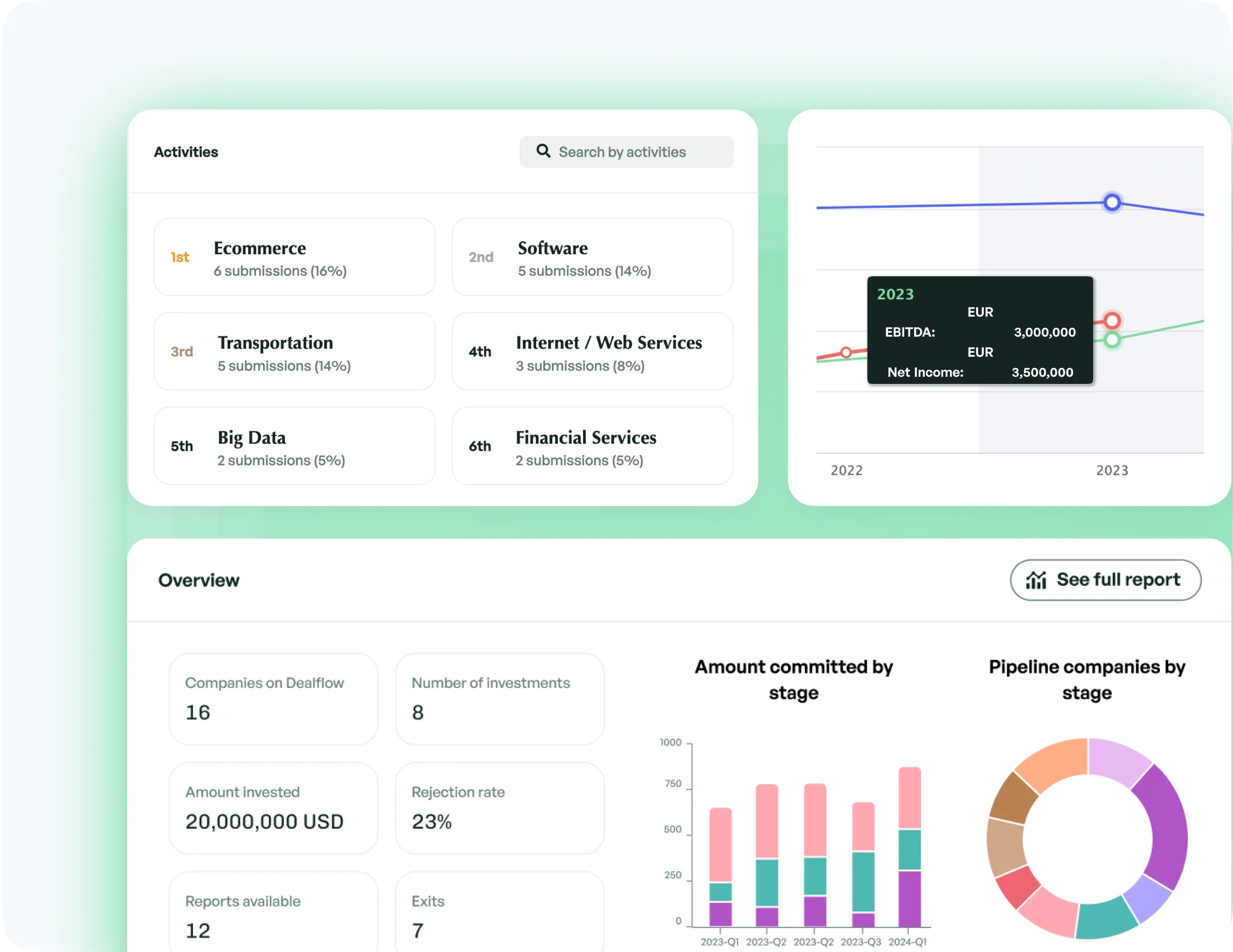Click the green 2023 Net Income point

[1111, 340]
